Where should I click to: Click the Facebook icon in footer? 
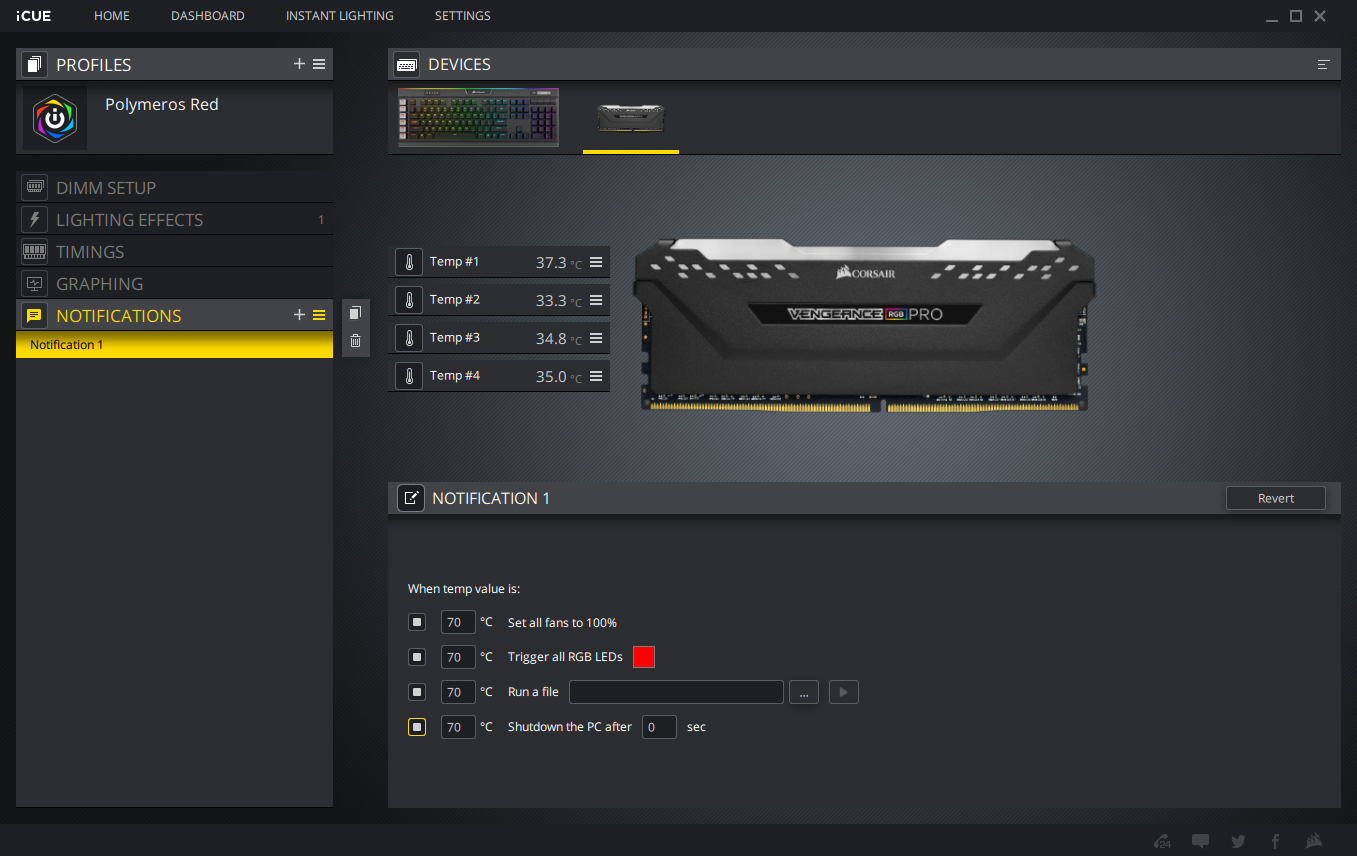[x=1275, y=841]
